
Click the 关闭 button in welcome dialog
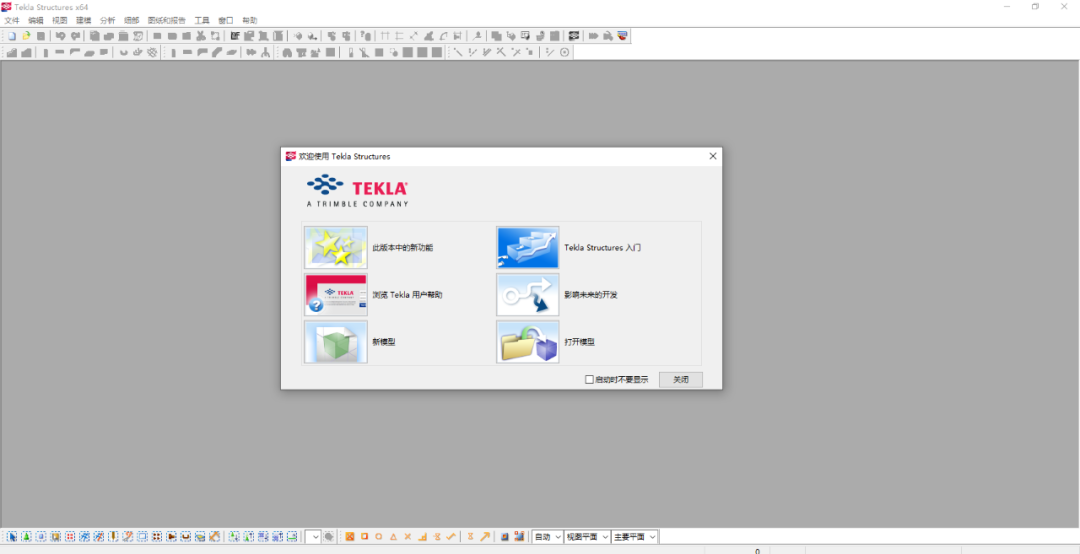point(680,380)
